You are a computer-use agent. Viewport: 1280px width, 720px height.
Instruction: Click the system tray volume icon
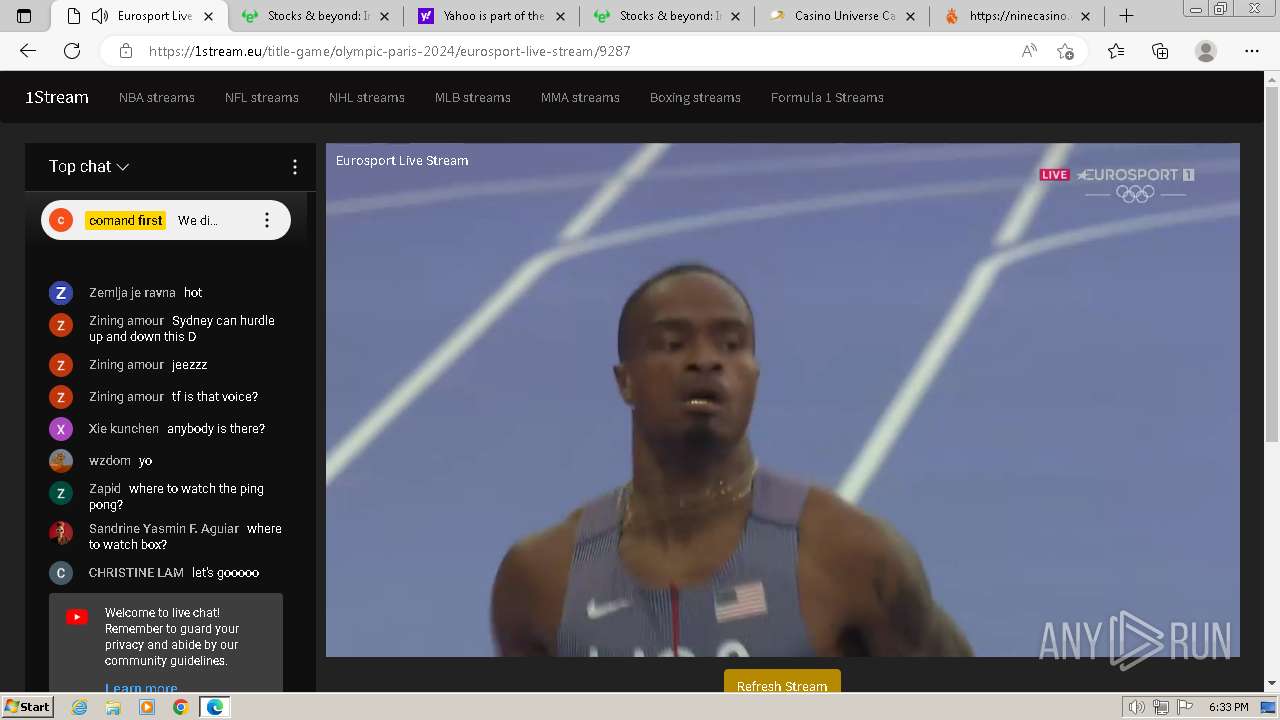pos(1138,707)
